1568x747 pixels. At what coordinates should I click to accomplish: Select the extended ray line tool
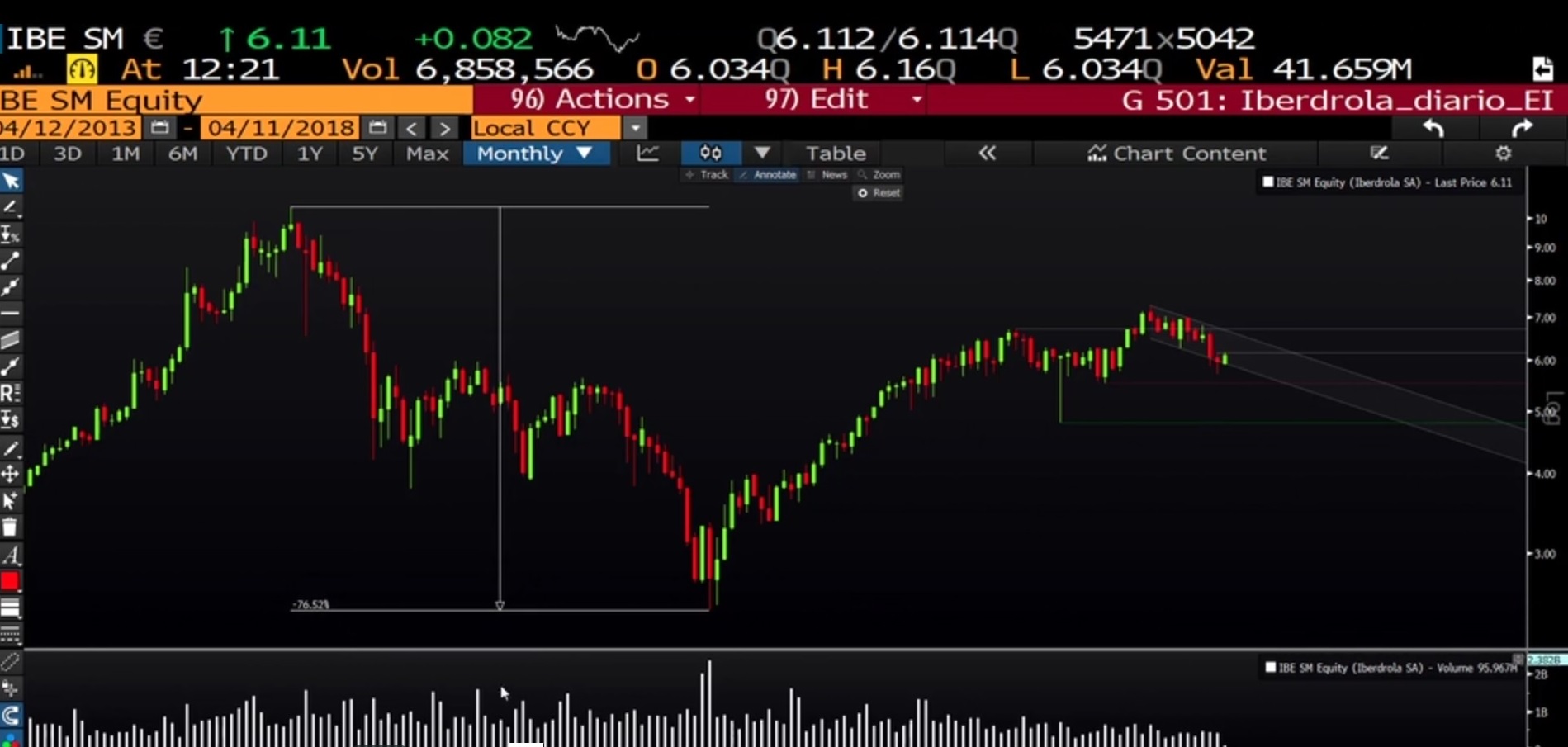point(11,287)
